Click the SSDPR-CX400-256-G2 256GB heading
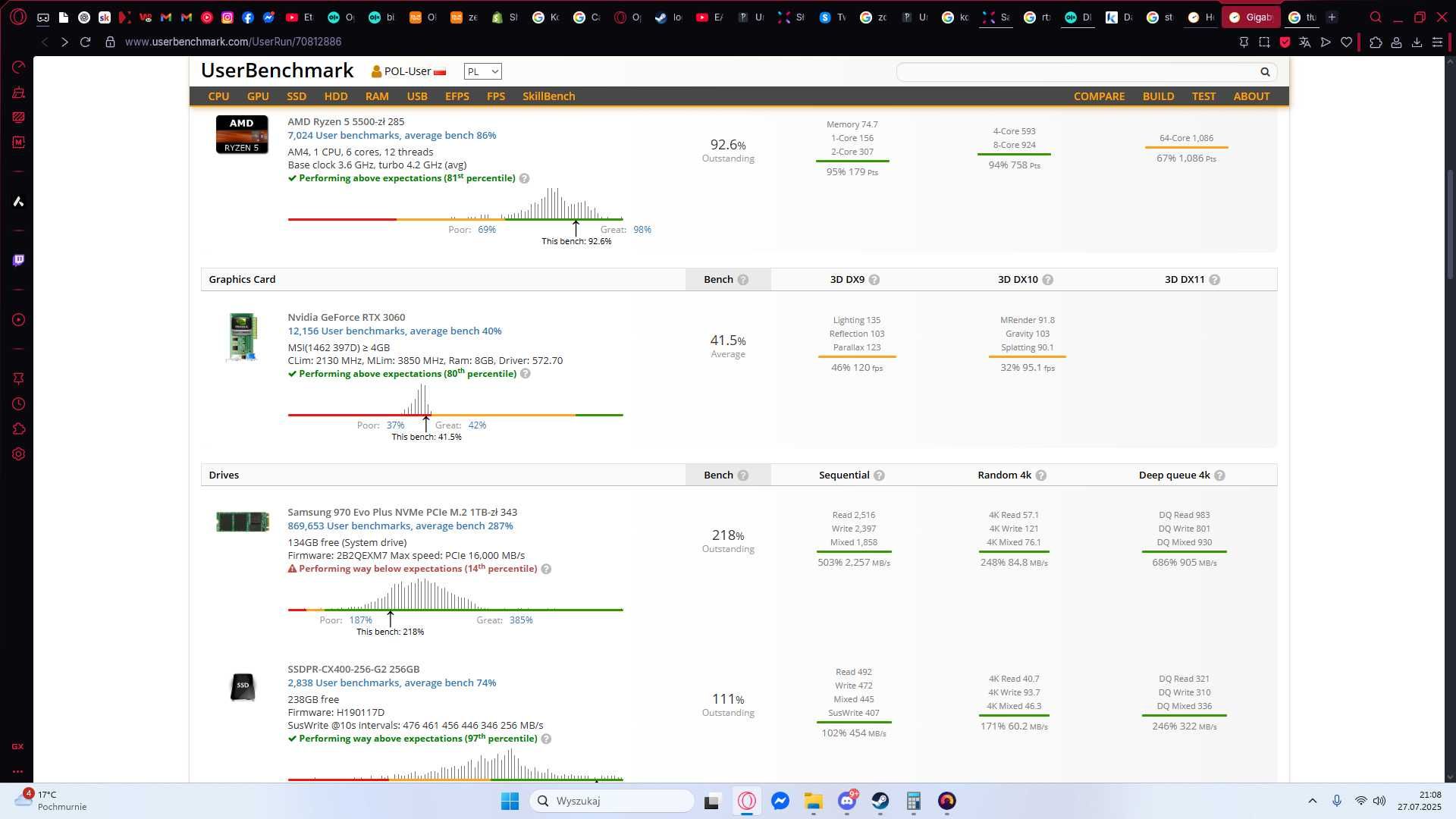1456x819 pixels. (353, 669)
